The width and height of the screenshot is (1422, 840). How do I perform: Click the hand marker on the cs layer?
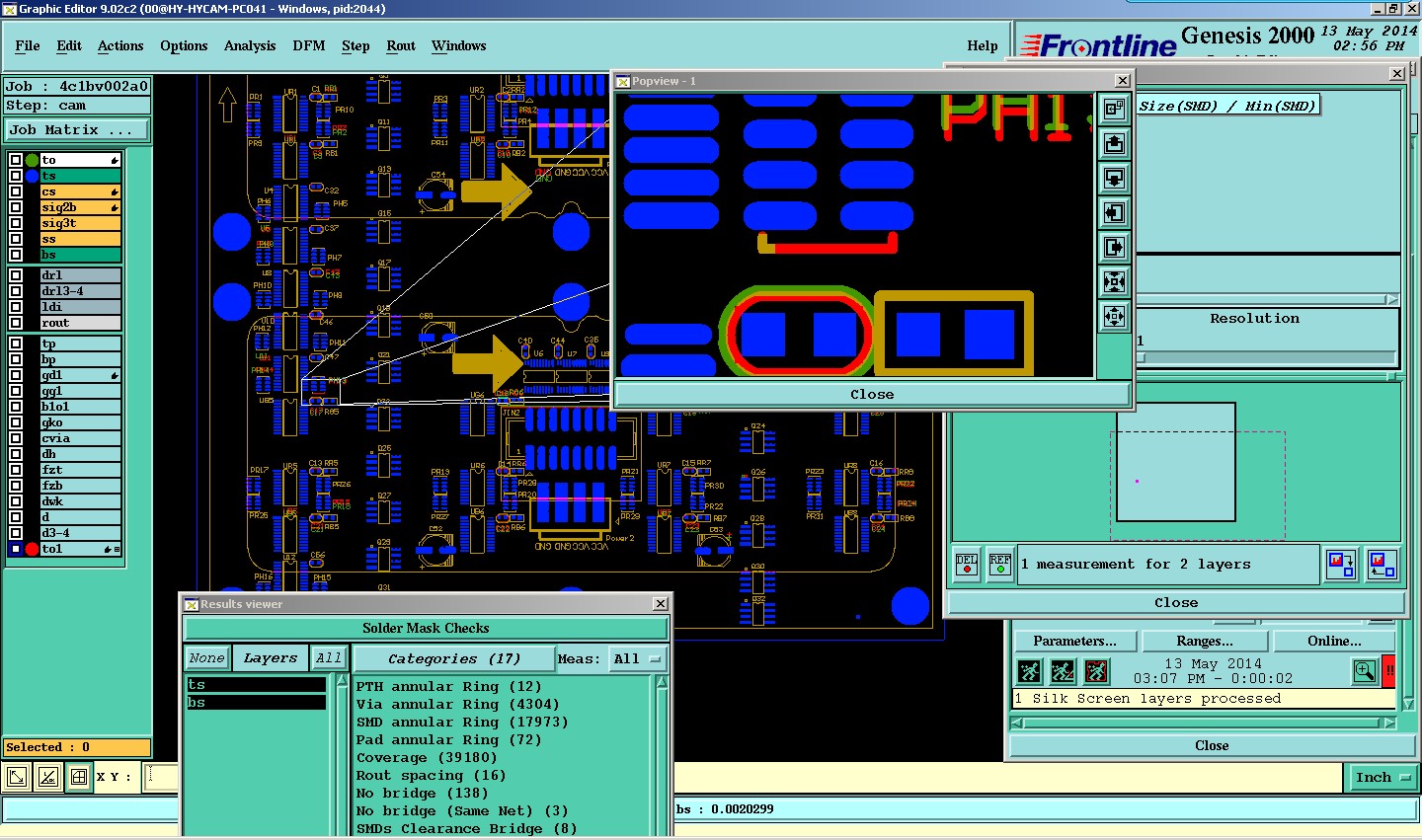[x=115, y=191]
